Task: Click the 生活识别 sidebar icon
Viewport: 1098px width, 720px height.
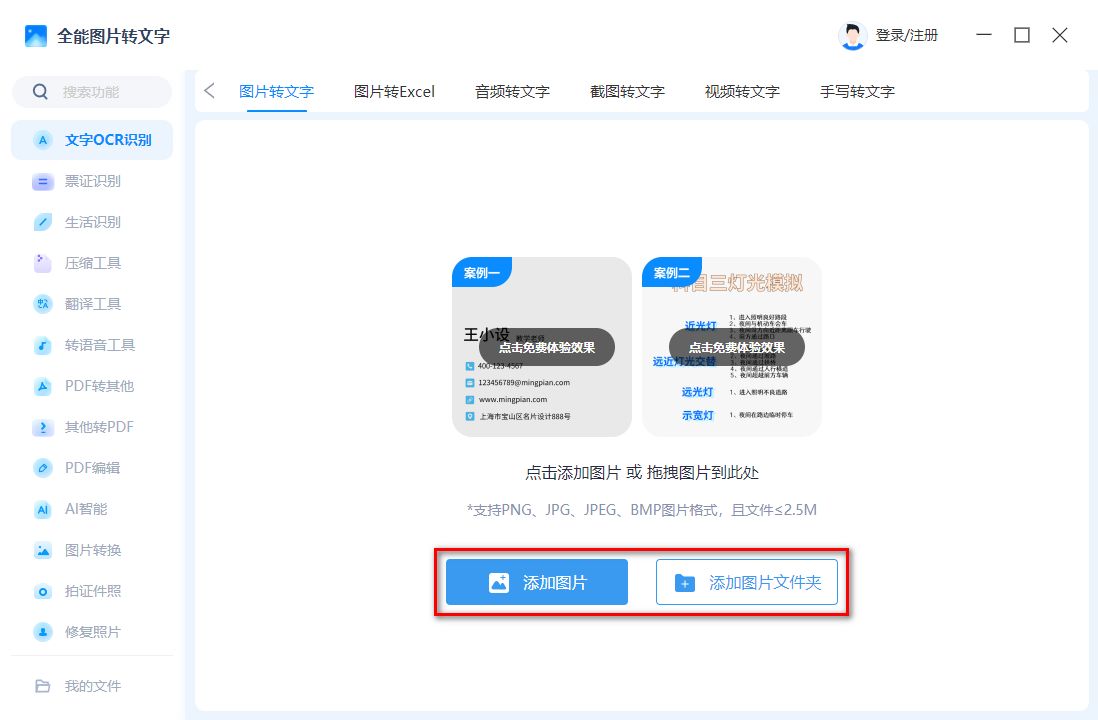Action: click(x=43, y=222)
